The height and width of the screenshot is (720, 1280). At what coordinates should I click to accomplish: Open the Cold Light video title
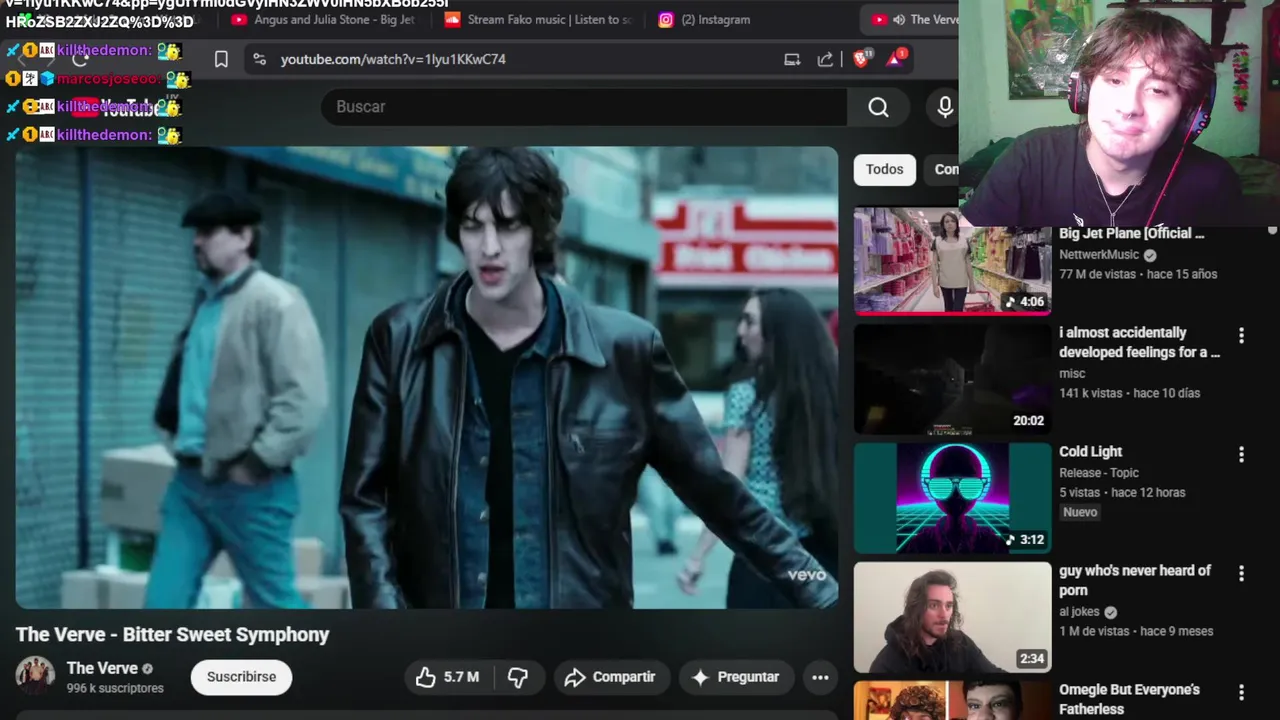tap(1091, 452)
